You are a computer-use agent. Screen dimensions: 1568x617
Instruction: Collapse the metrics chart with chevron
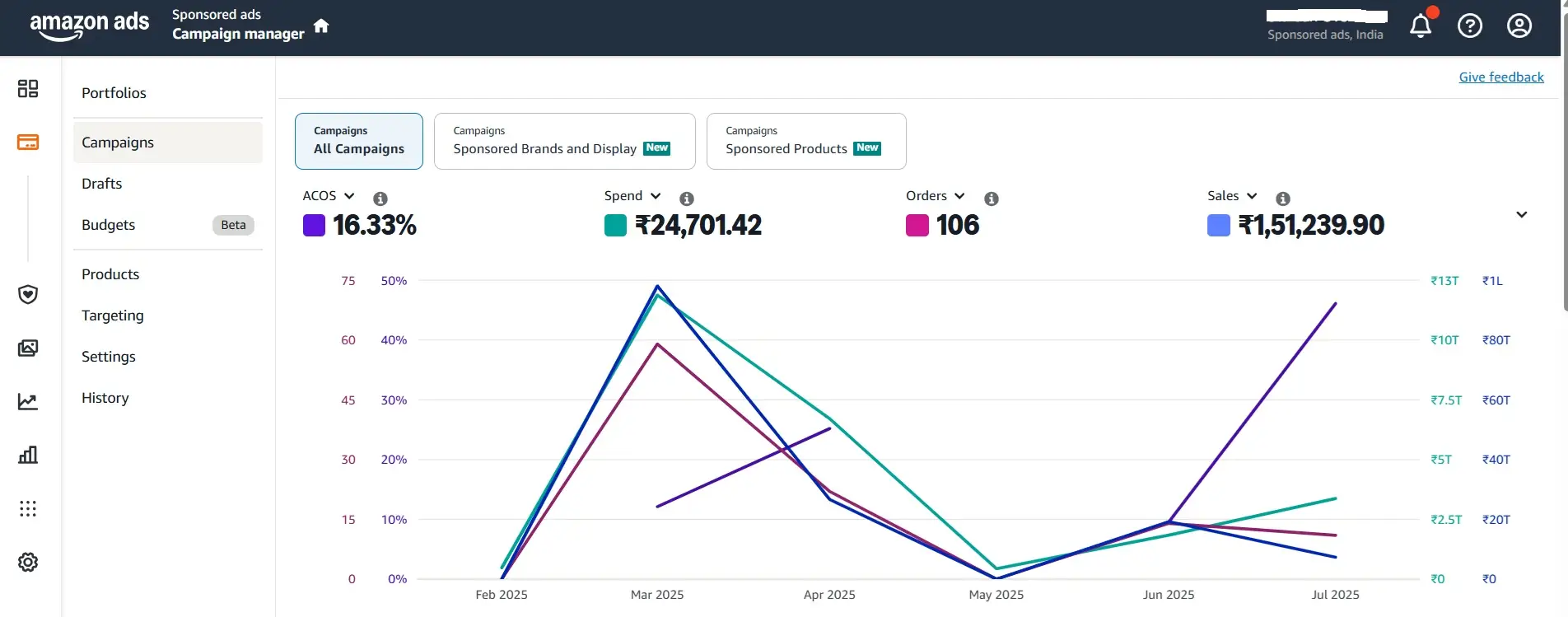pyautogui.click(x=1521, y=215)
